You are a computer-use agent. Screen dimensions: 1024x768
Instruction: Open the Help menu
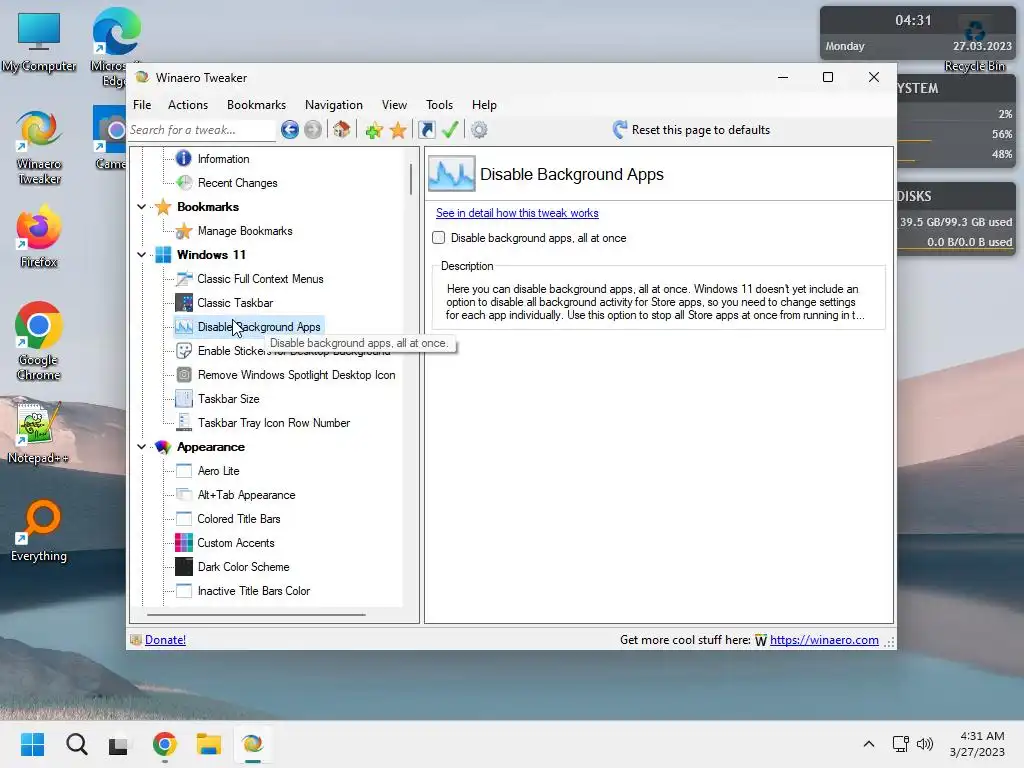(x=484, y=104)
